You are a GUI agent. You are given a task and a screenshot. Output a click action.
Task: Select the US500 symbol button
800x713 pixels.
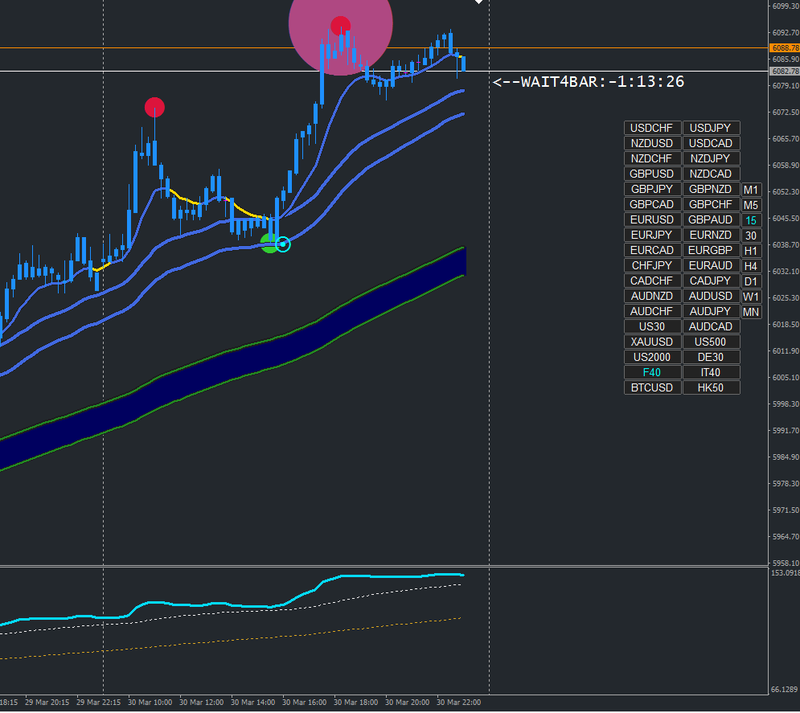pos(711,342)
